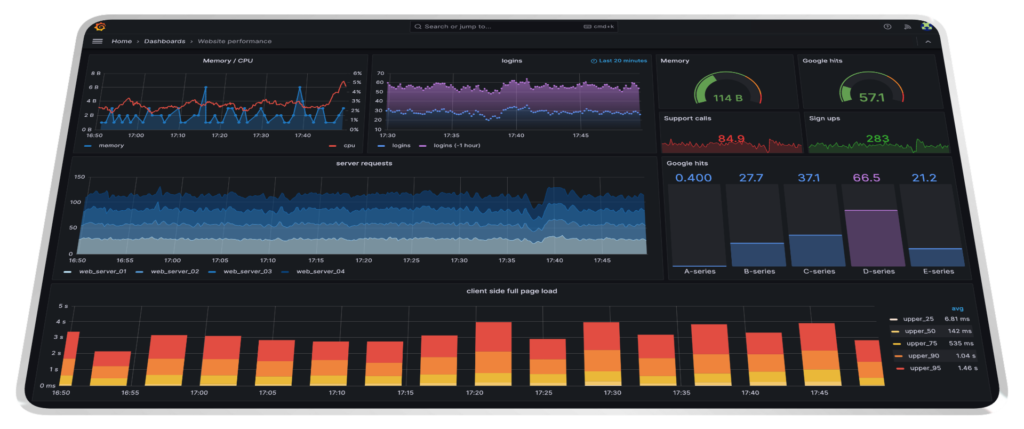The image size is (1024, 429).
Task: Open client side full page load title
Action: tap(511, 291)
